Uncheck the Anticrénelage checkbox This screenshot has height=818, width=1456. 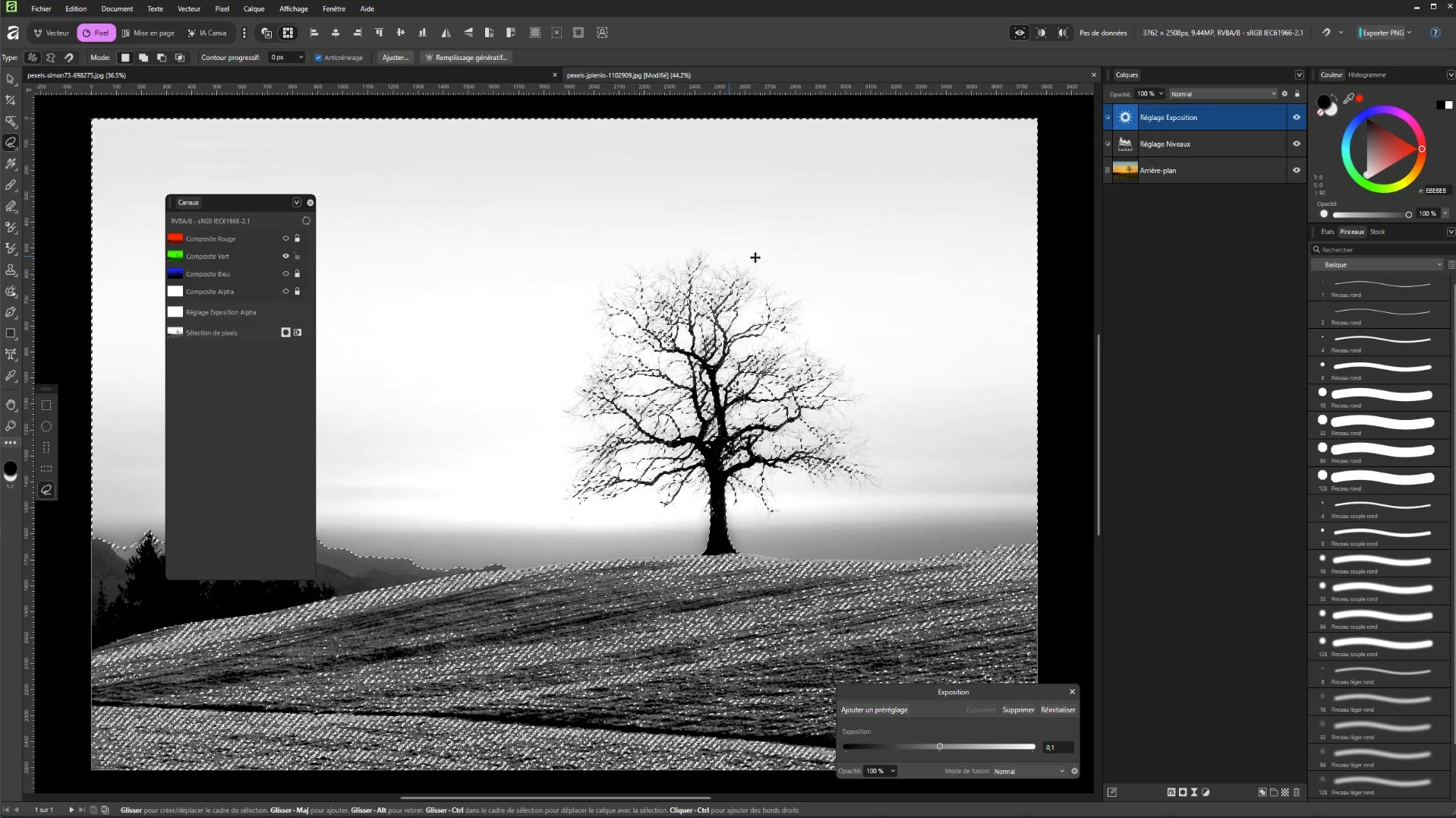click(319, 58)
